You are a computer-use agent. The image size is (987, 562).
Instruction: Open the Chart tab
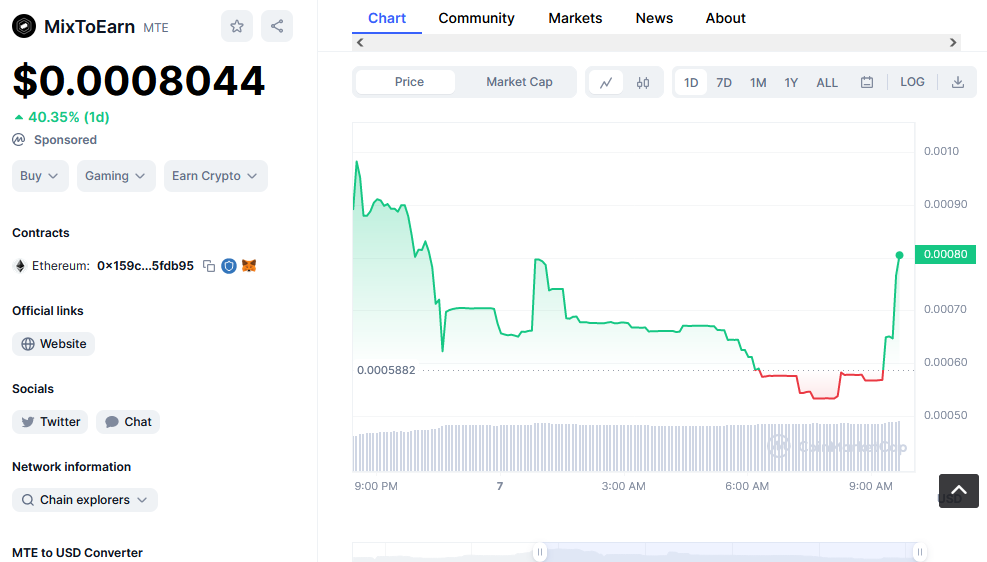tap(386, 18)
